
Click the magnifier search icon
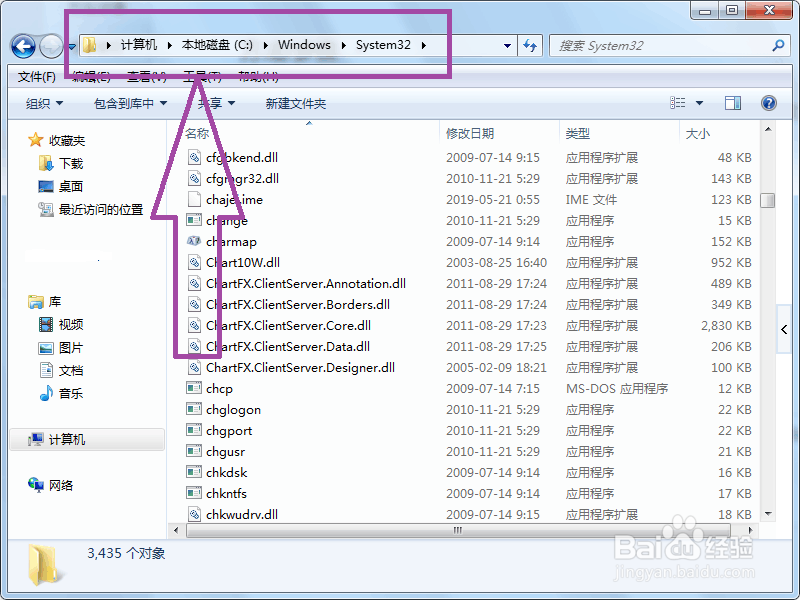(x=778, y=46)
